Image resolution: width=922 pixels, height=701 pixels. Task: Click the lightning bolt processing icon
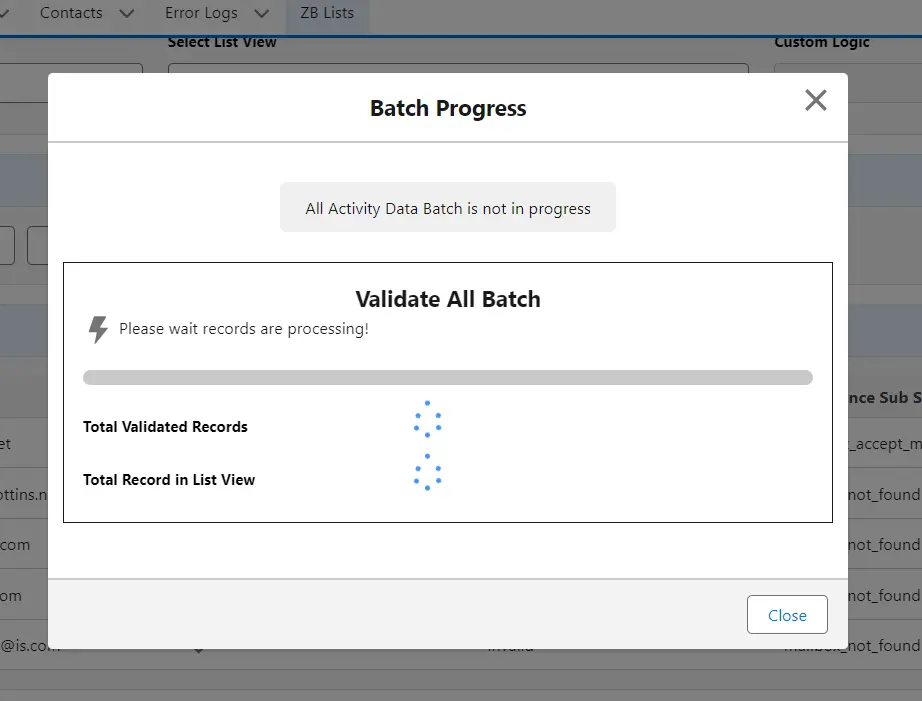click(x=98, y=329)
